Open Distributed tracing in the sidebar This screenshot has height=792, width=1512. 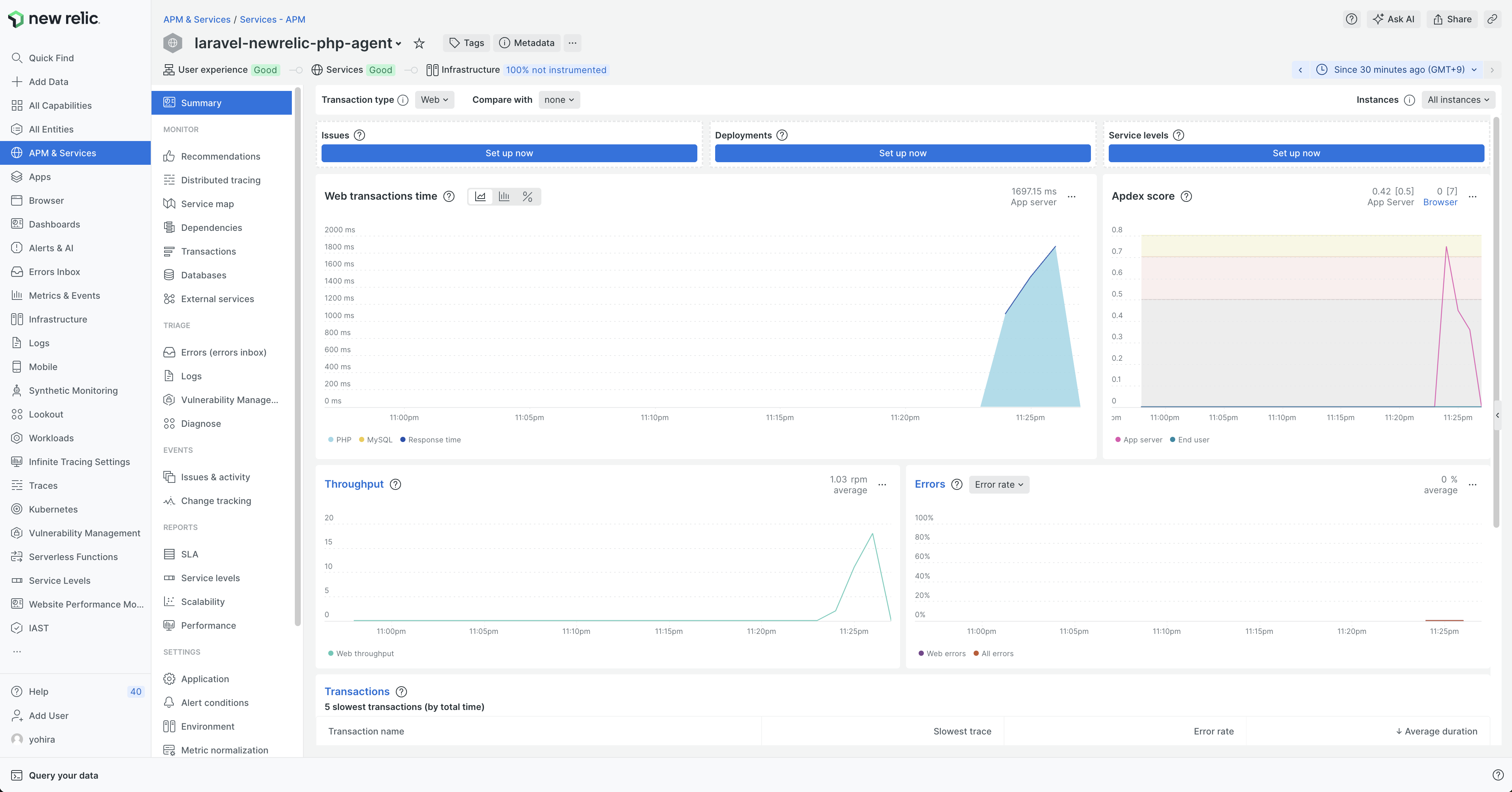point(221,180)
